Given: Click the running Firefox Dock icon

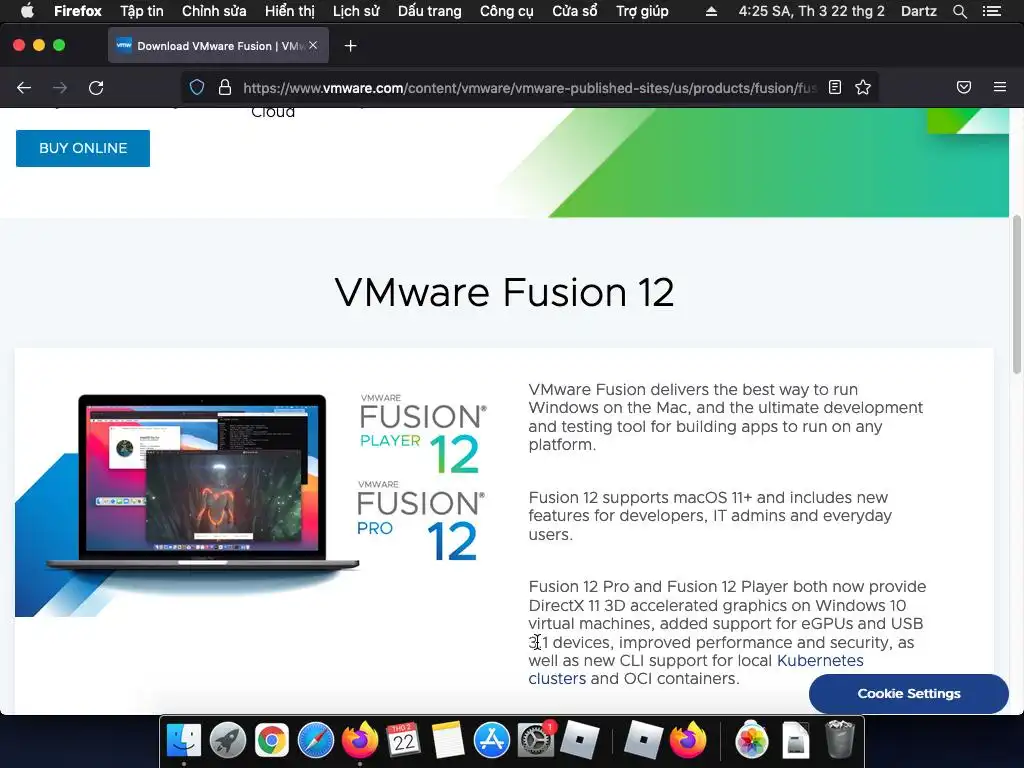Looking at the screenshot, I should tap(360, 740).
